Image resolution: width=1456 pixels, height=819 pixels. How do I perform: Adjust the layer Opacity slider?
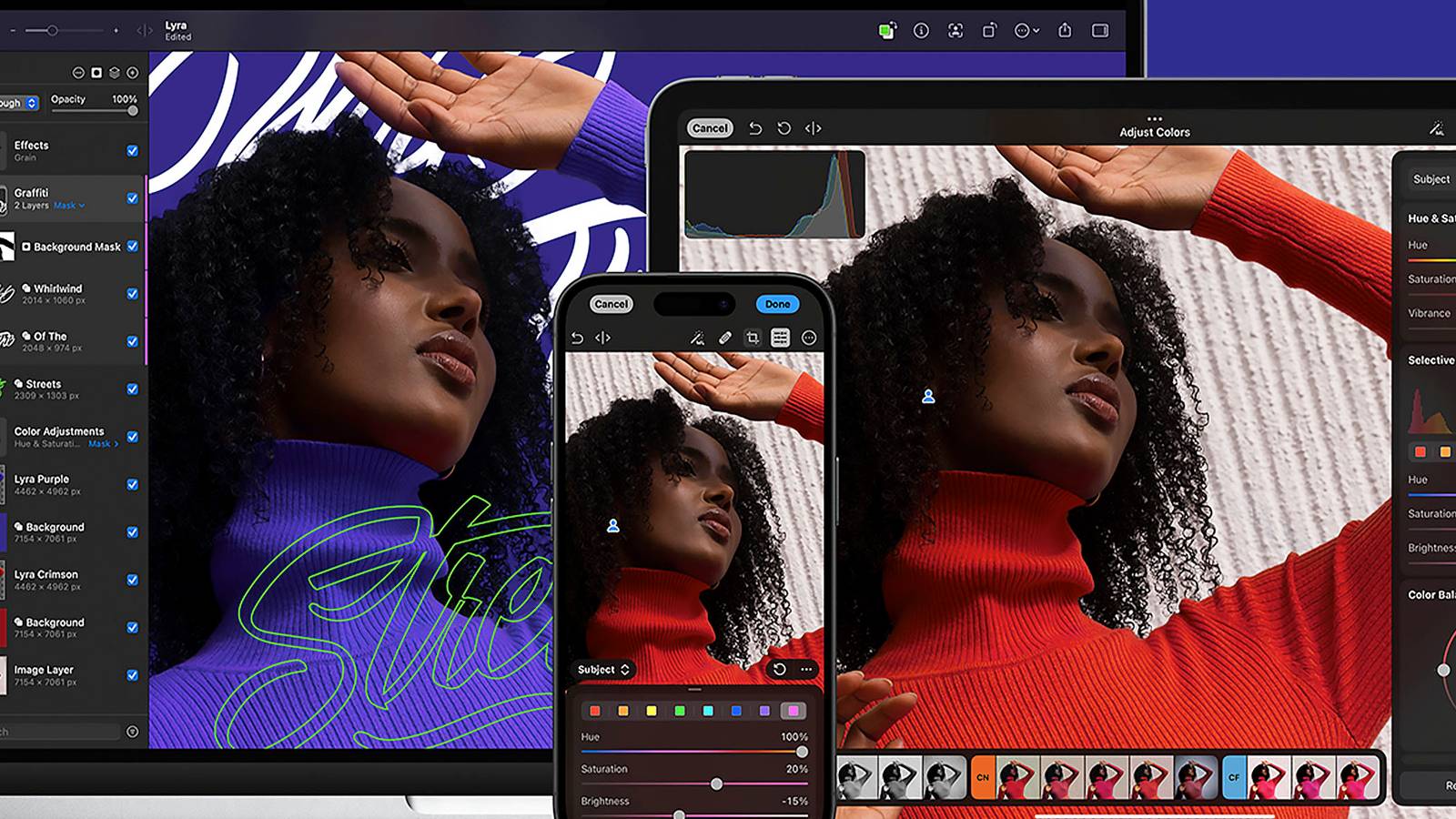[95, 111]
